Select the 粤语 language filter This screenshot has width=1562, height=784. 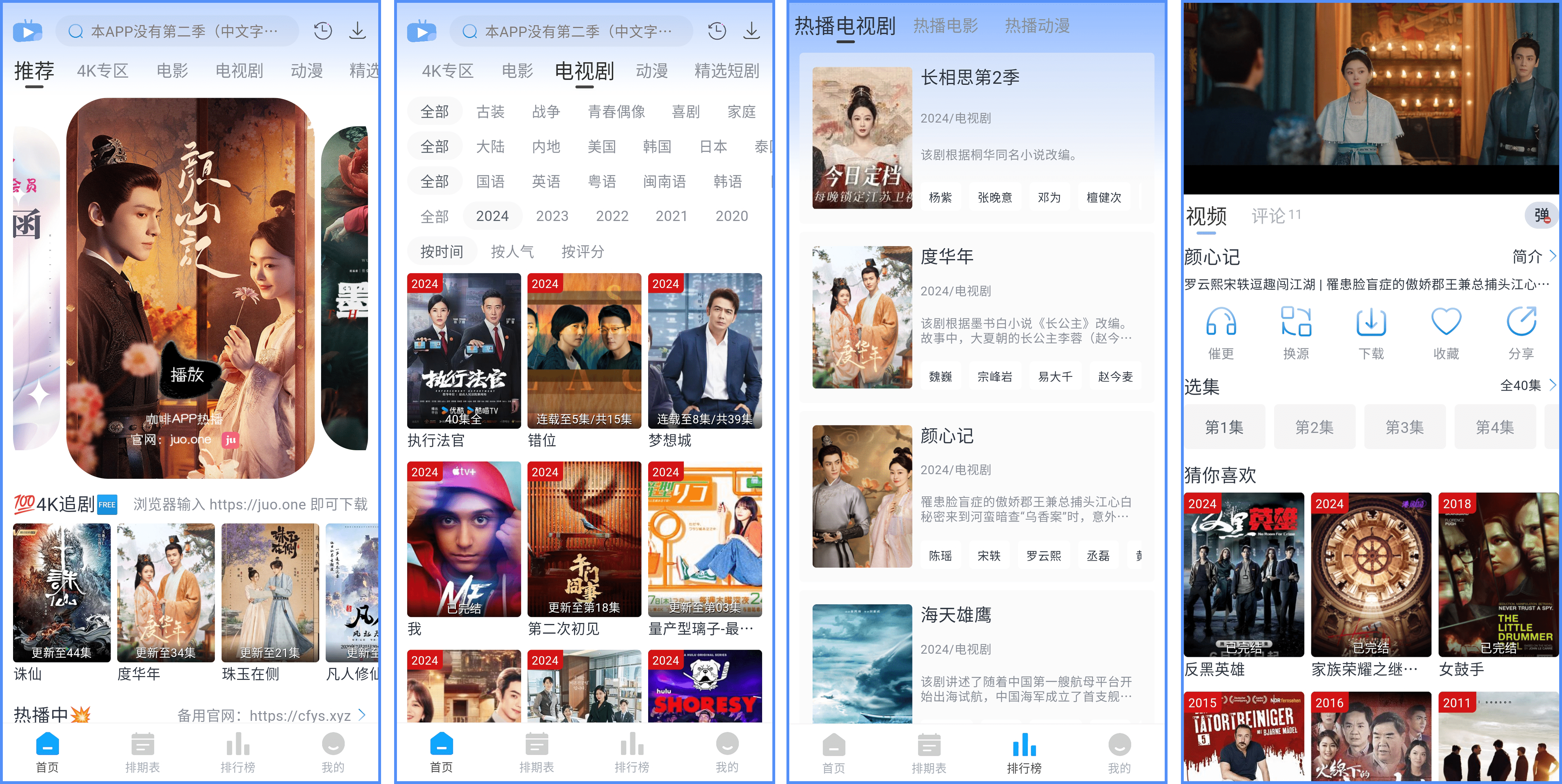click(x=602, y=181)
